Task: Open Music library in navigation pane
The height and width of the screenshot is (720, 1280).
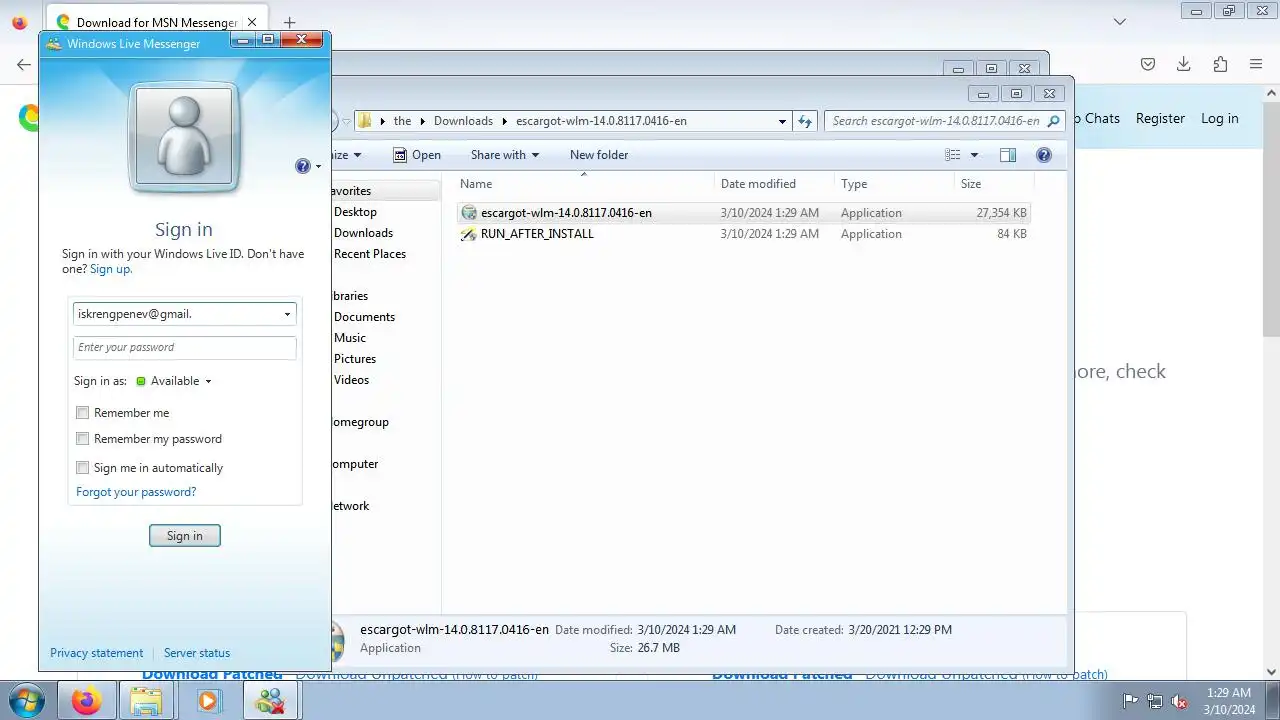Action: click(x=350, y=338)
